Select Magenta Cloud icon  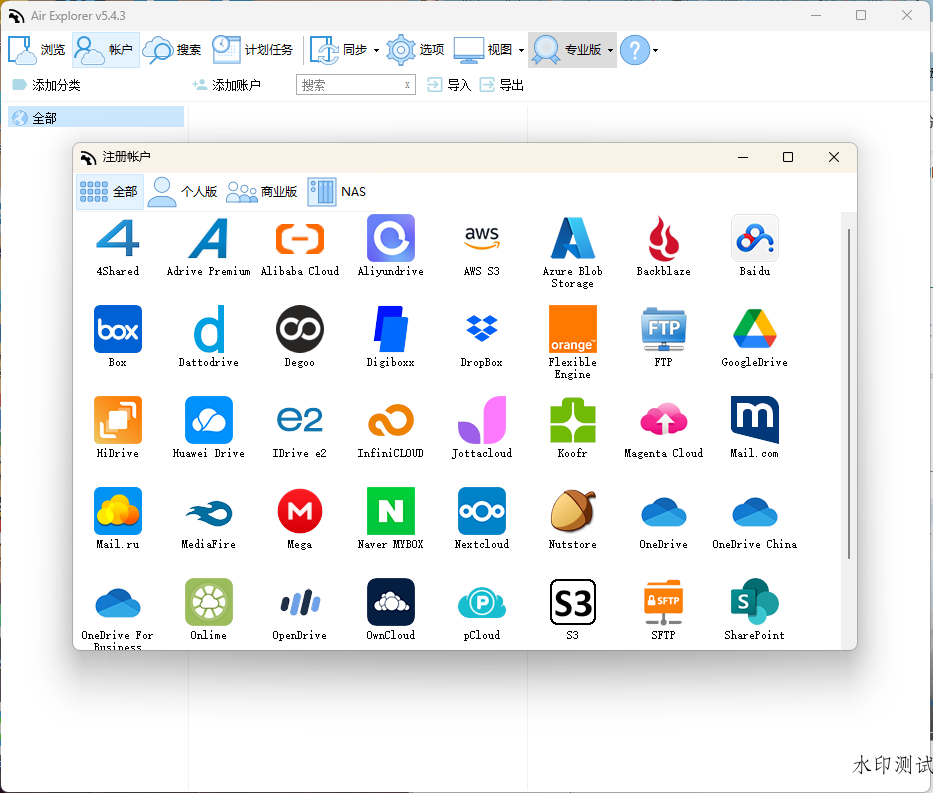(x=663, y=420)
